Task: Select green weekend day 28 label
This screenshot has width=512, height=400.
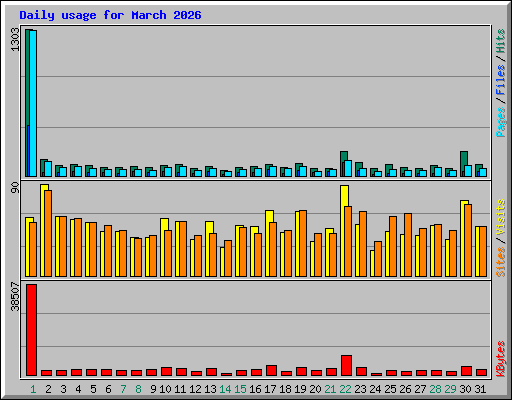Action: (x=435, y=389)
